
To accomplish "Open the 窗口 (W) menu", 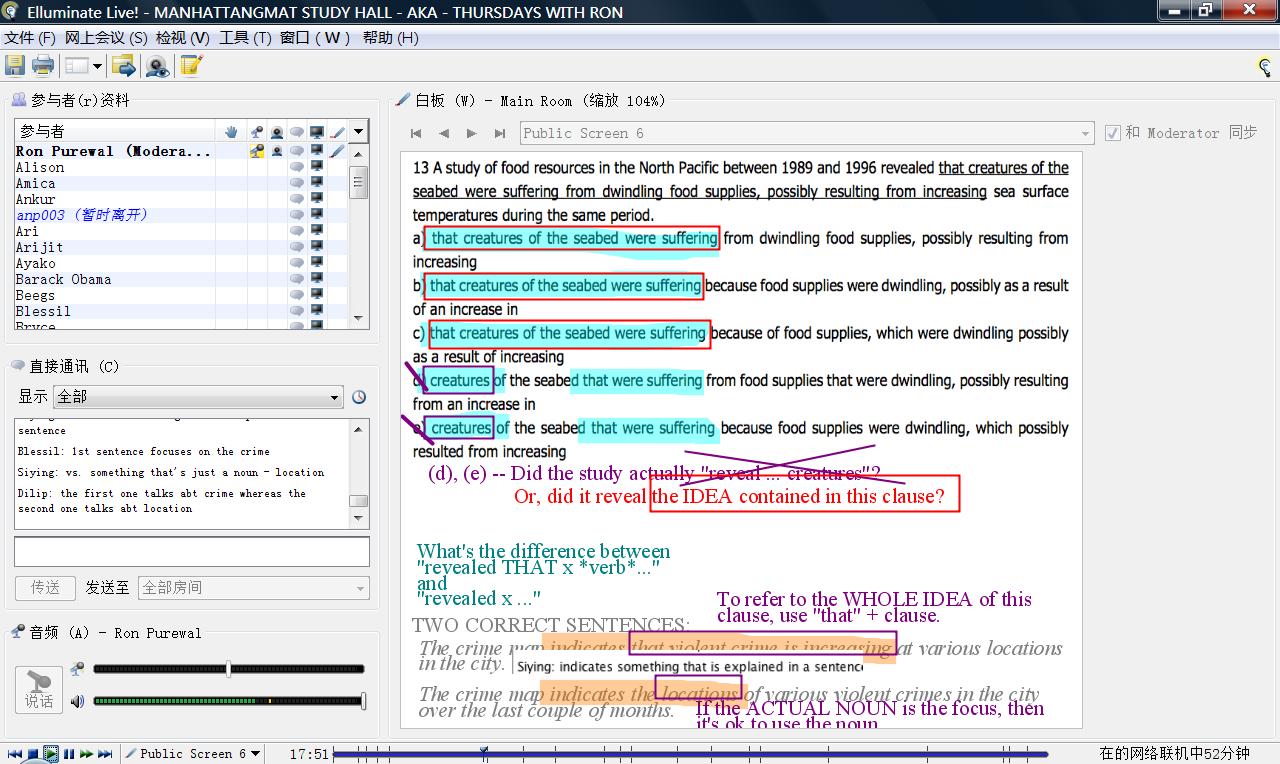I will click(x=315, y=38).
